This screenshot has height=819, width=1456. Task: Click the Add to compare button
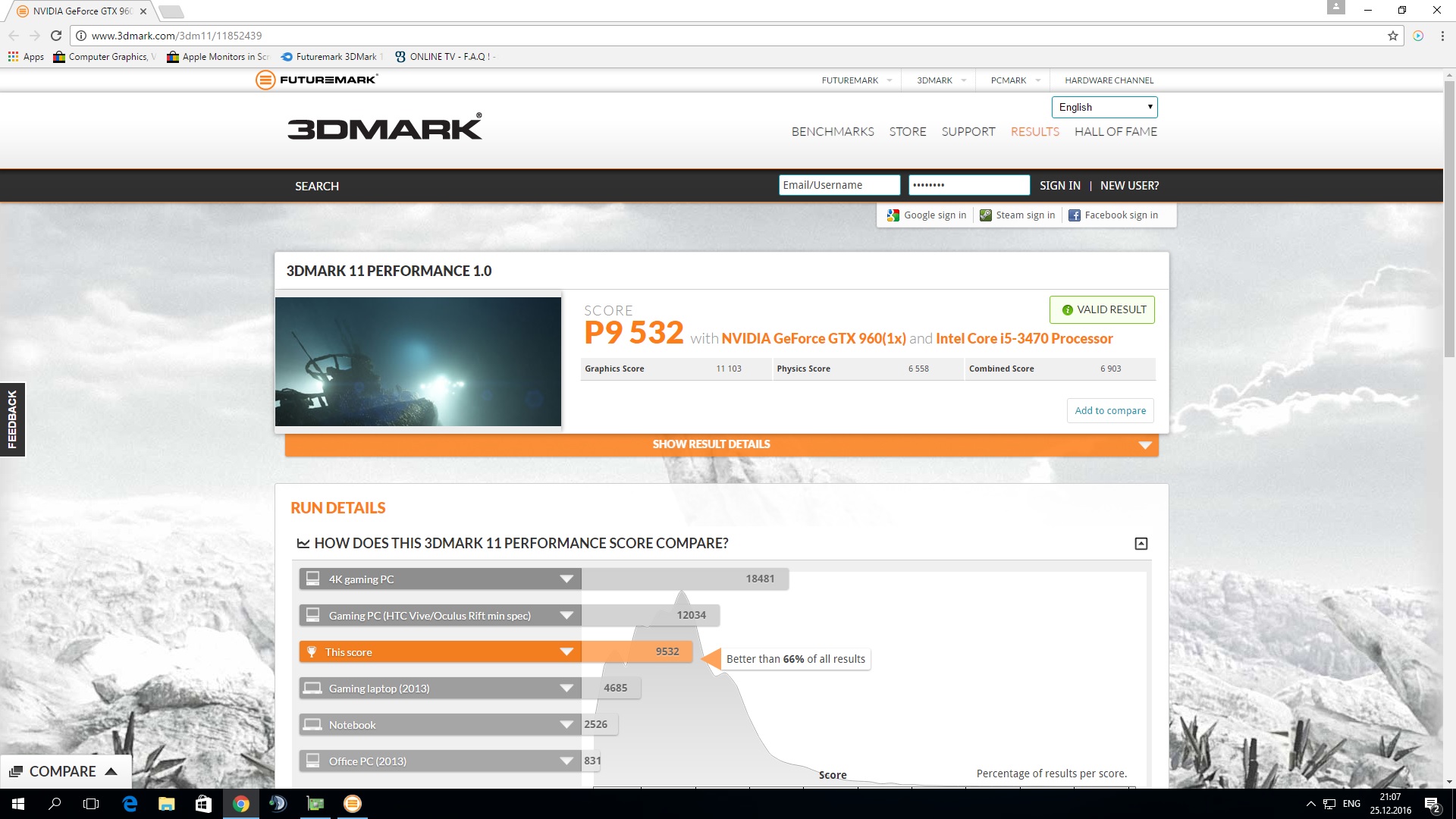pos(1110,410)
